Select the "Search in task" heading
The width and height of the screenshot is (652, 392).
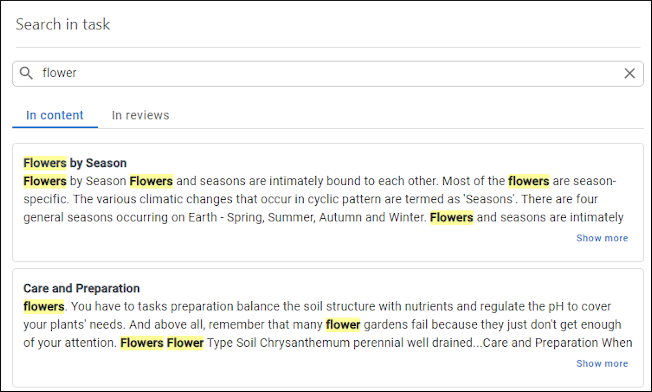click(63, 25)
